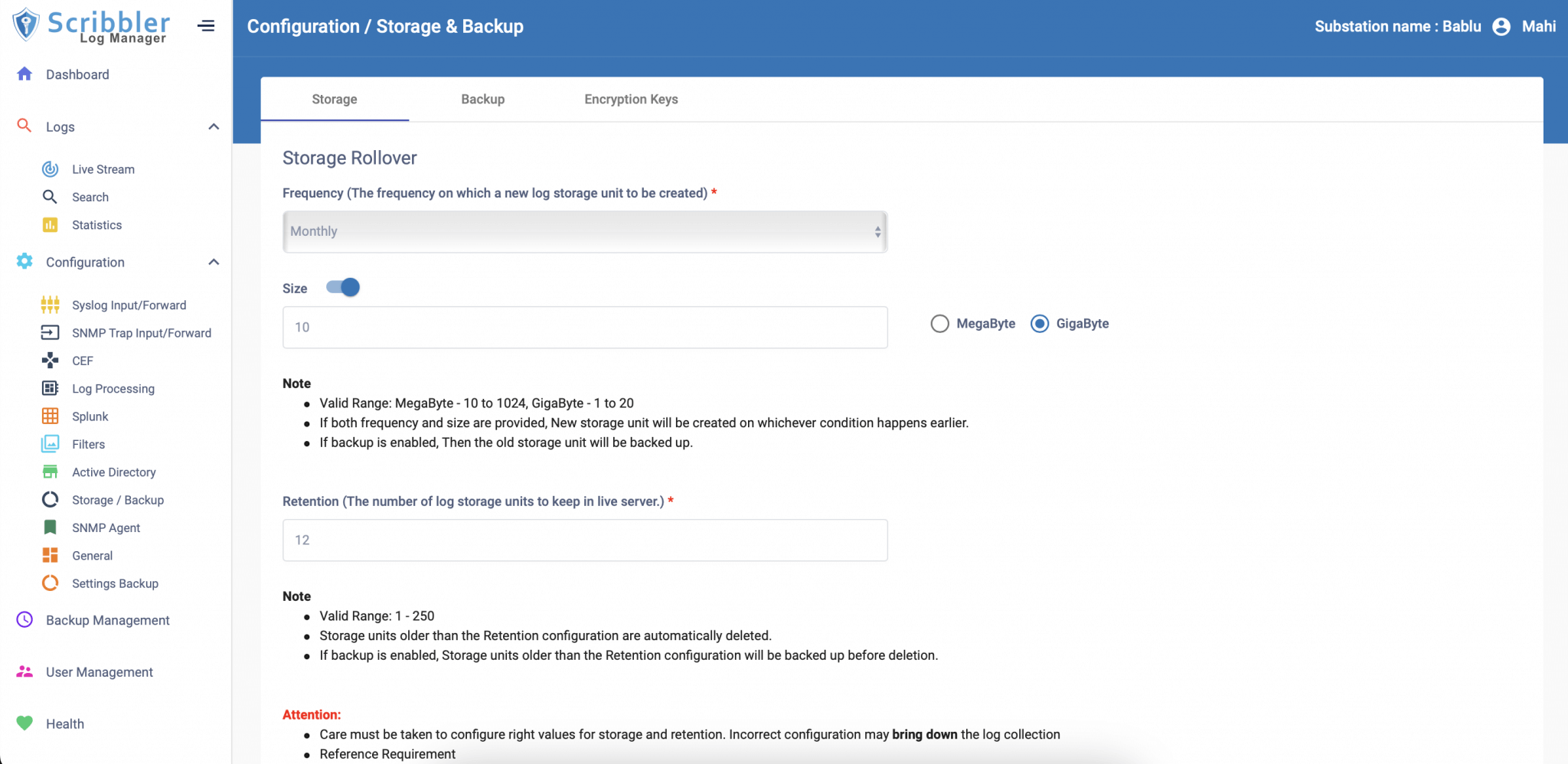This screenshot has height=764, width=1568.
Task: Collapse the Logs section chevron
Action: (214, 127)
